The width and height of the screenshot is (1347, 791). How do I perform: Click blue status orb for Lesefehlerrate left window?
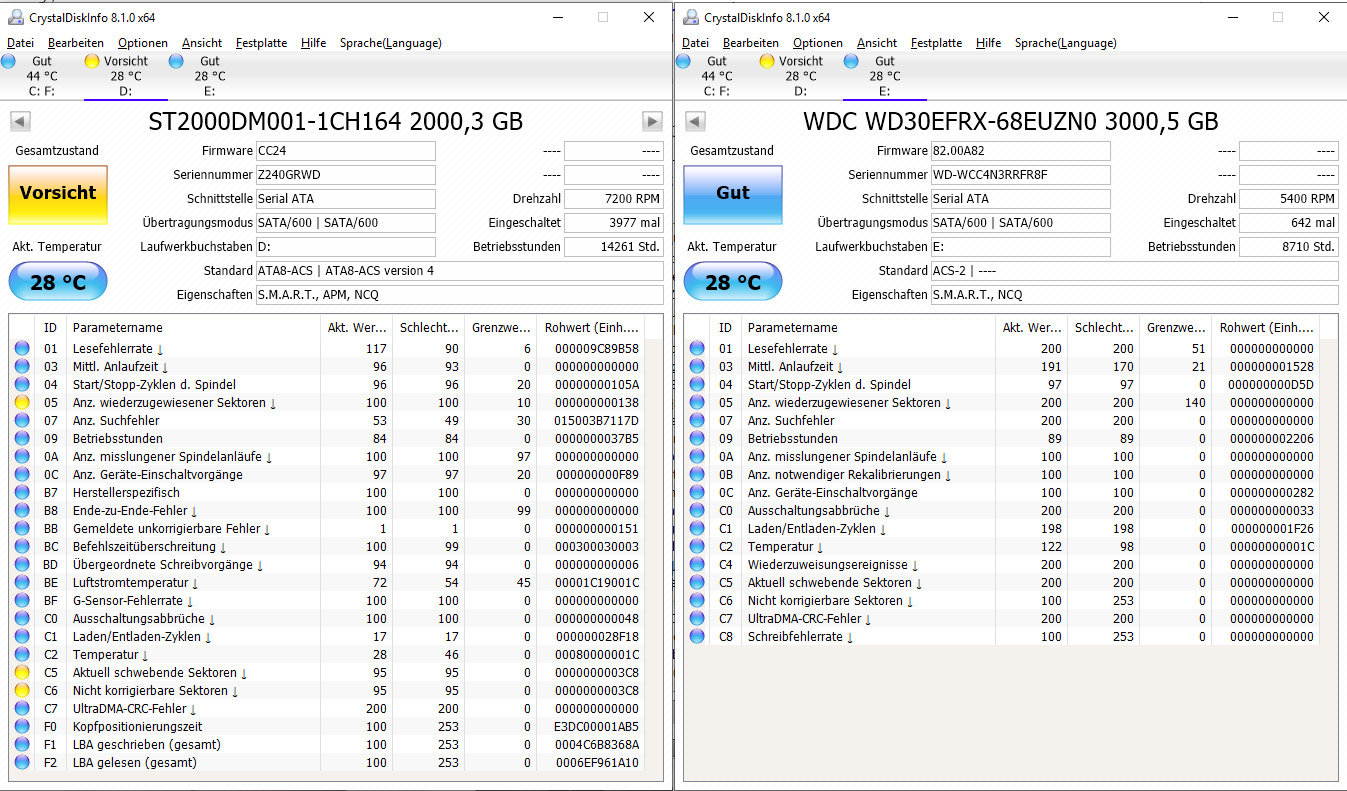coord(22,349)
